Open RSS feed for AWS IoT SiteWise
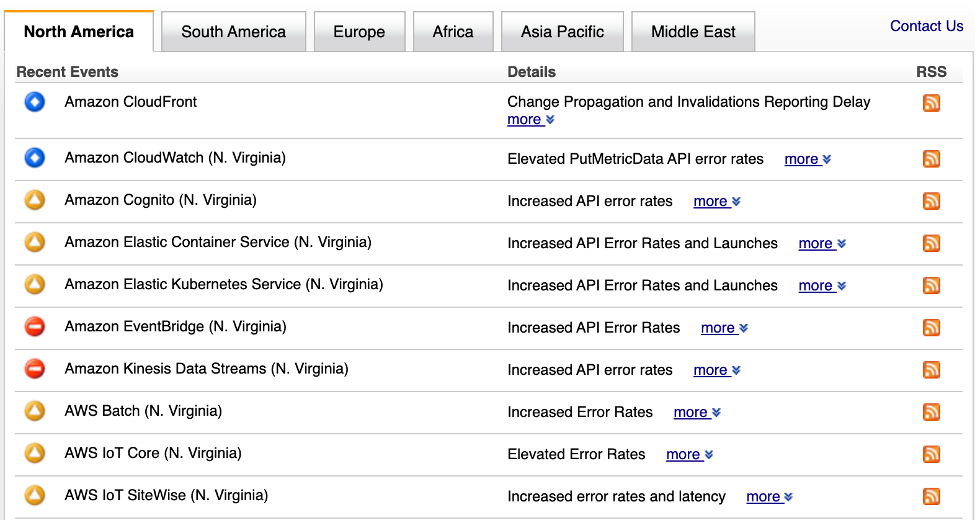 pyautogui.click(x=931, y=496)
